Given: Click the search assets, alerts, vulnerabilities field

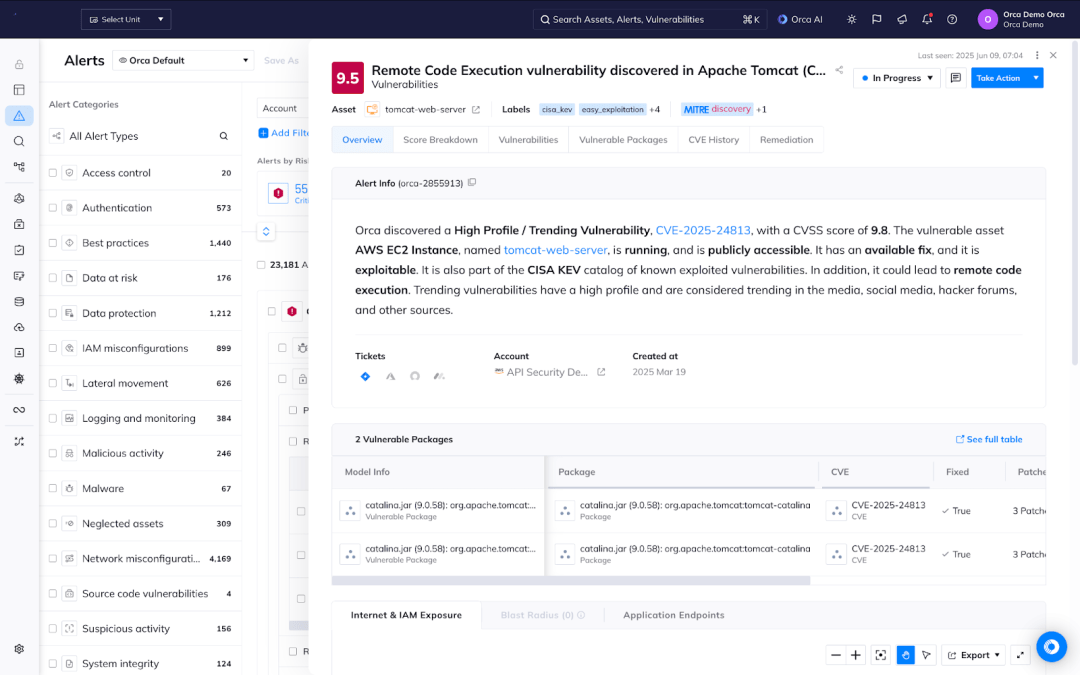Looking at the screenshot, I should pyautogui.click(x=648, y=19).
